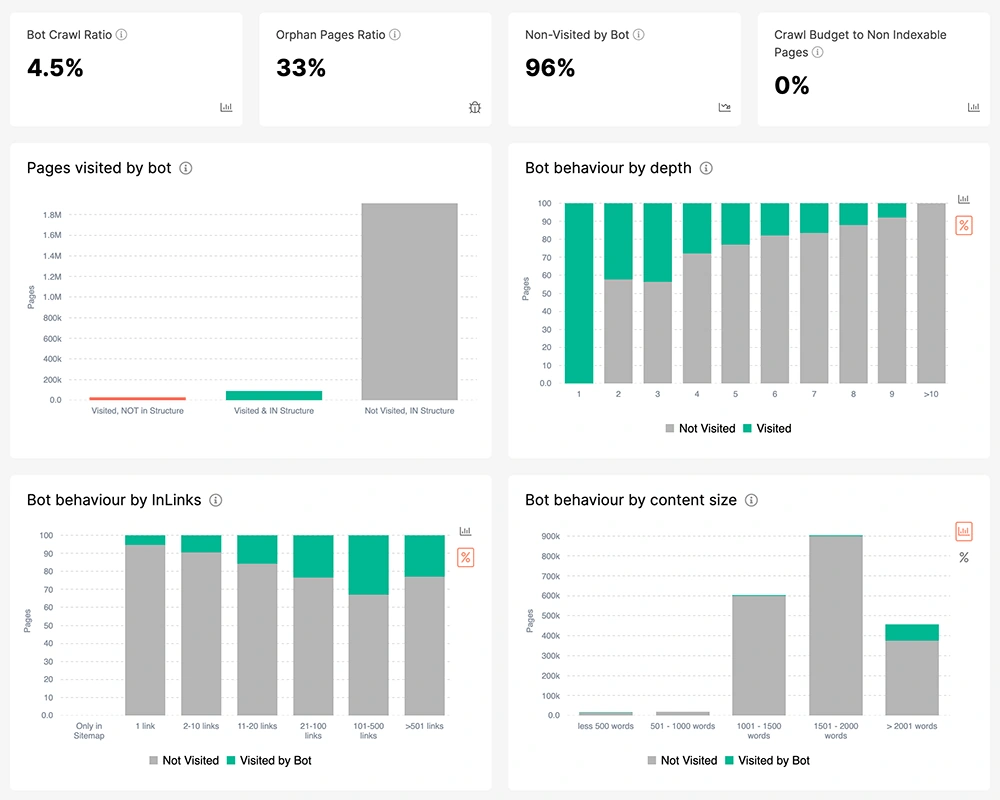Image resolution: width=1000 pixels, height=800 pixels.
Task: Click bar chart icon on Crawl Budget card
Action: (973, 107)
